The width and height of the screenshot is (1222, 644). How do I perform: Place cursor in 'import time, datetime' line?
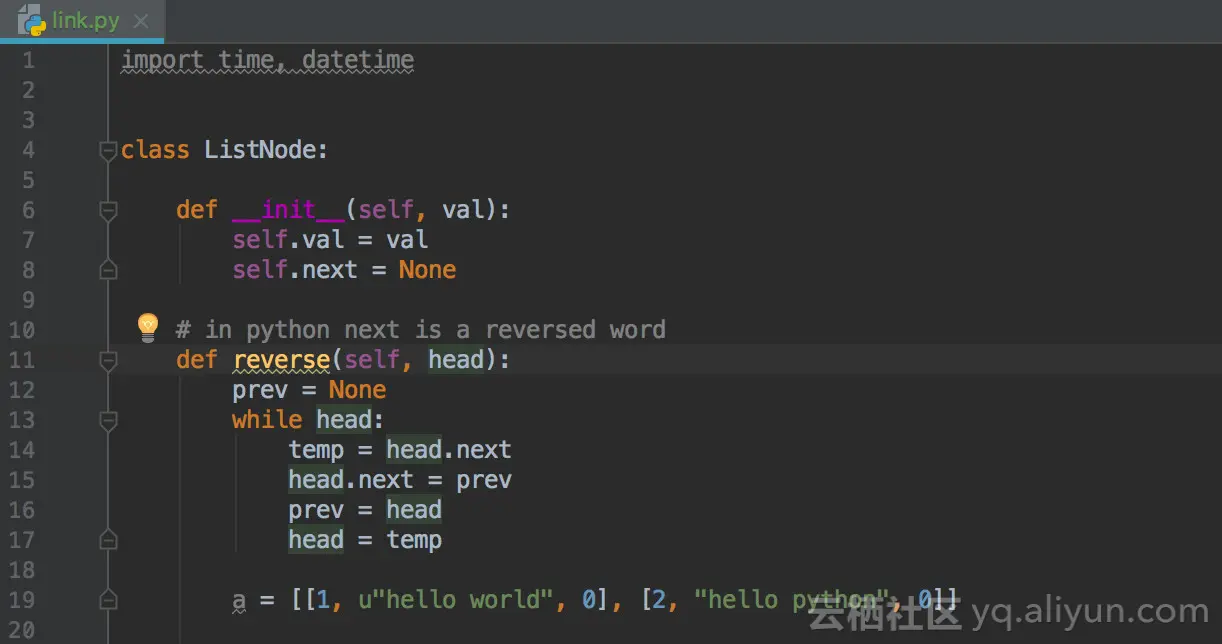tap(267, 60)
